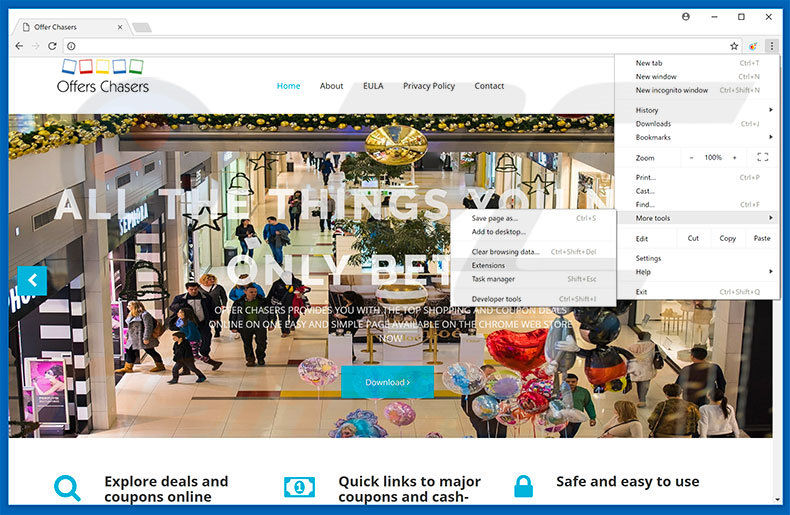Expand the More tools submenu

point(697,218)
